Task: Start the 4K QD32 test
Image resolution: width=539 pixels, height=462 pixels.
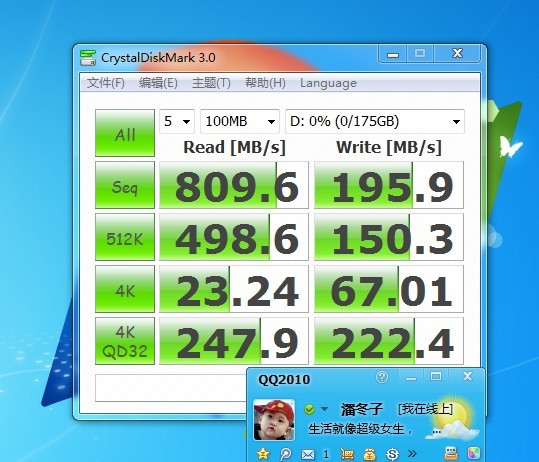Action: tap(125, 341)
